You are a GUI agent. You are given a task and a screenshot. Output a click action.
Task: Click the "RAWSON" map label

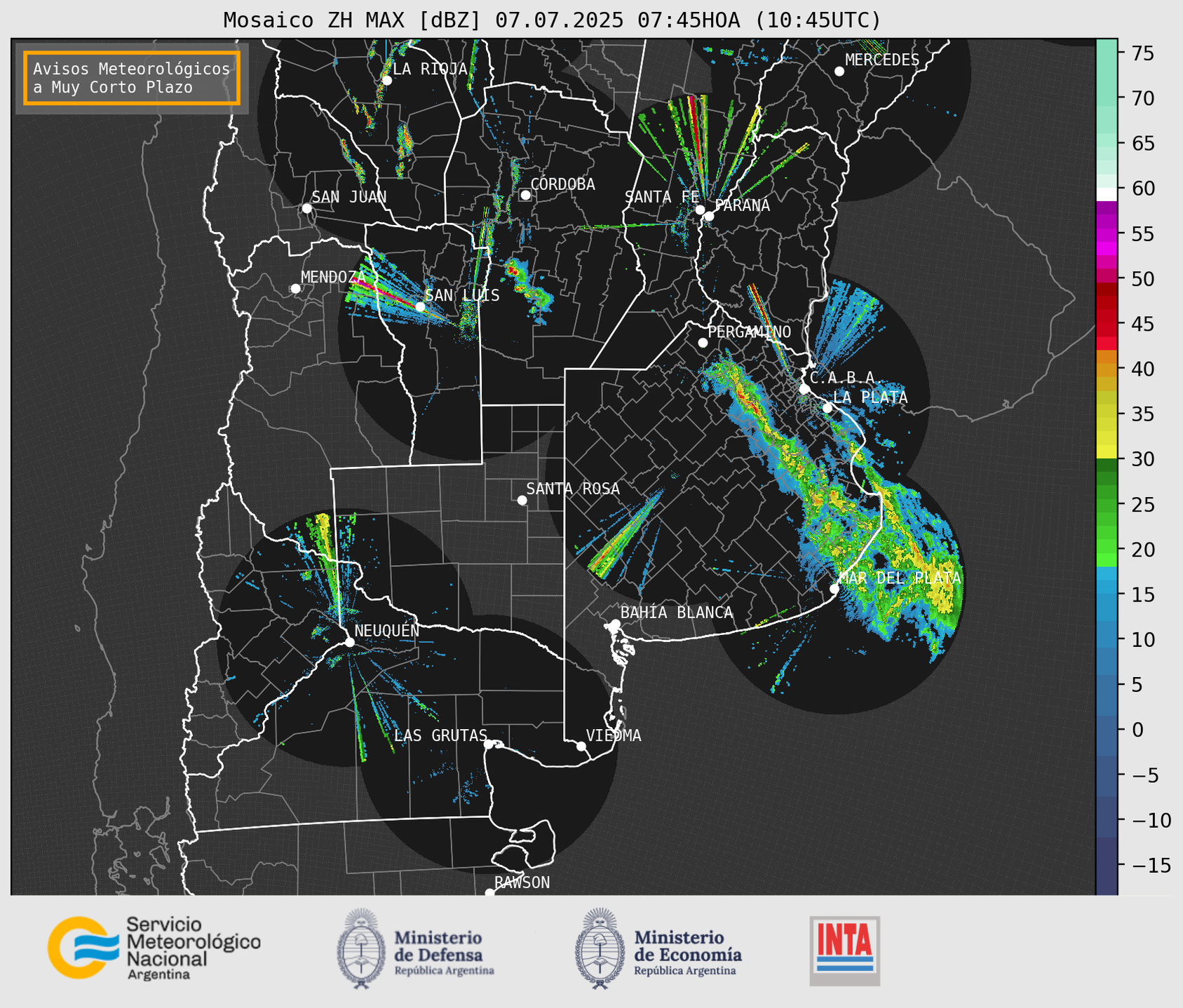tap(522, 883)
